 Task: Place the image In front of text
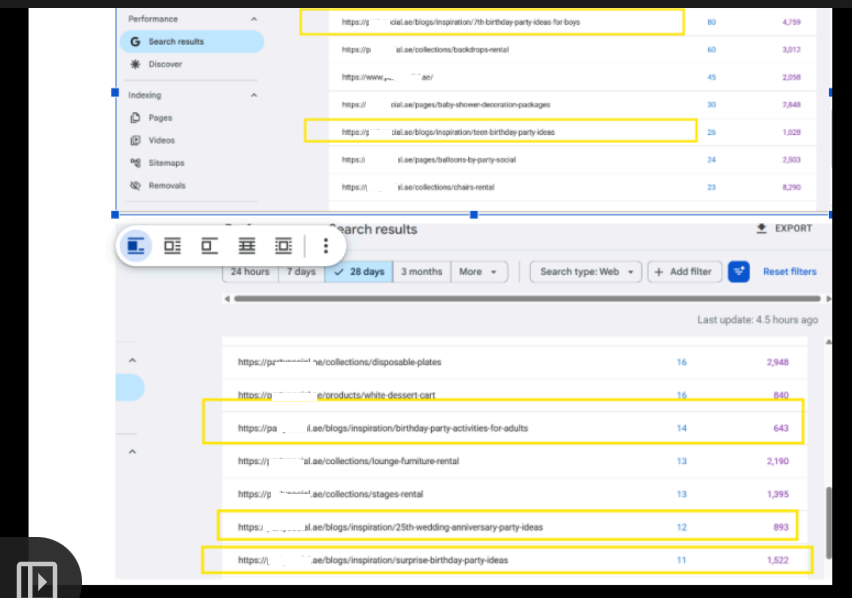pos(283,246)
